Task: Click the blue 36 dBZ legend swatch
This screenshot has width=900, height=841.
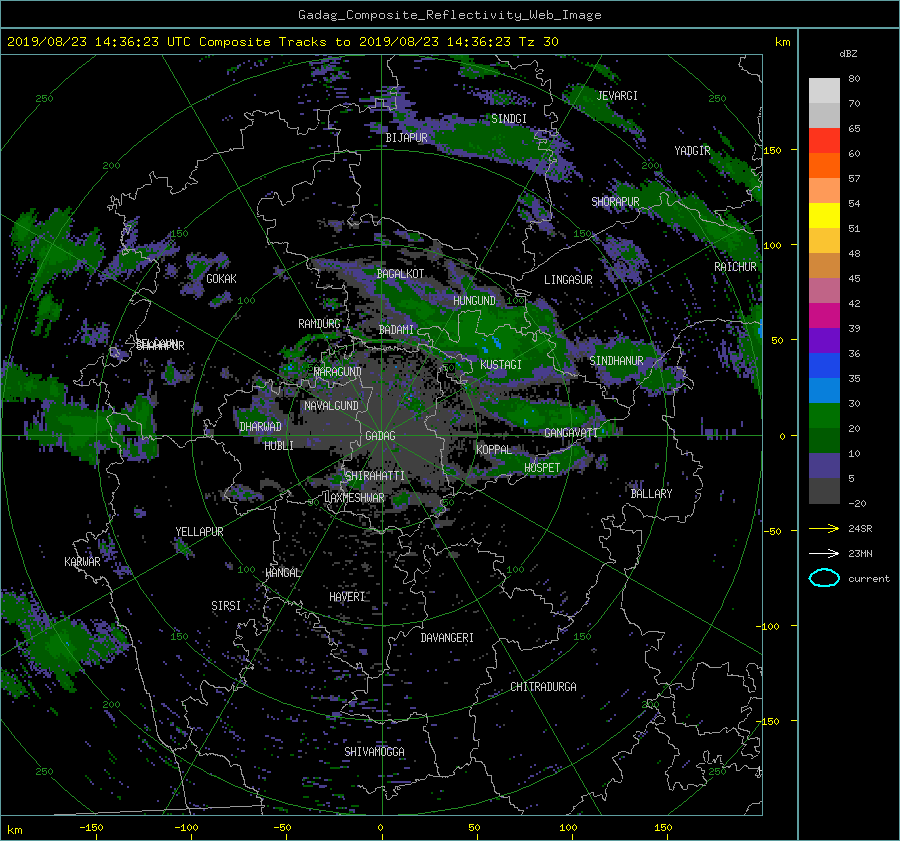Action: pos(824,365)
